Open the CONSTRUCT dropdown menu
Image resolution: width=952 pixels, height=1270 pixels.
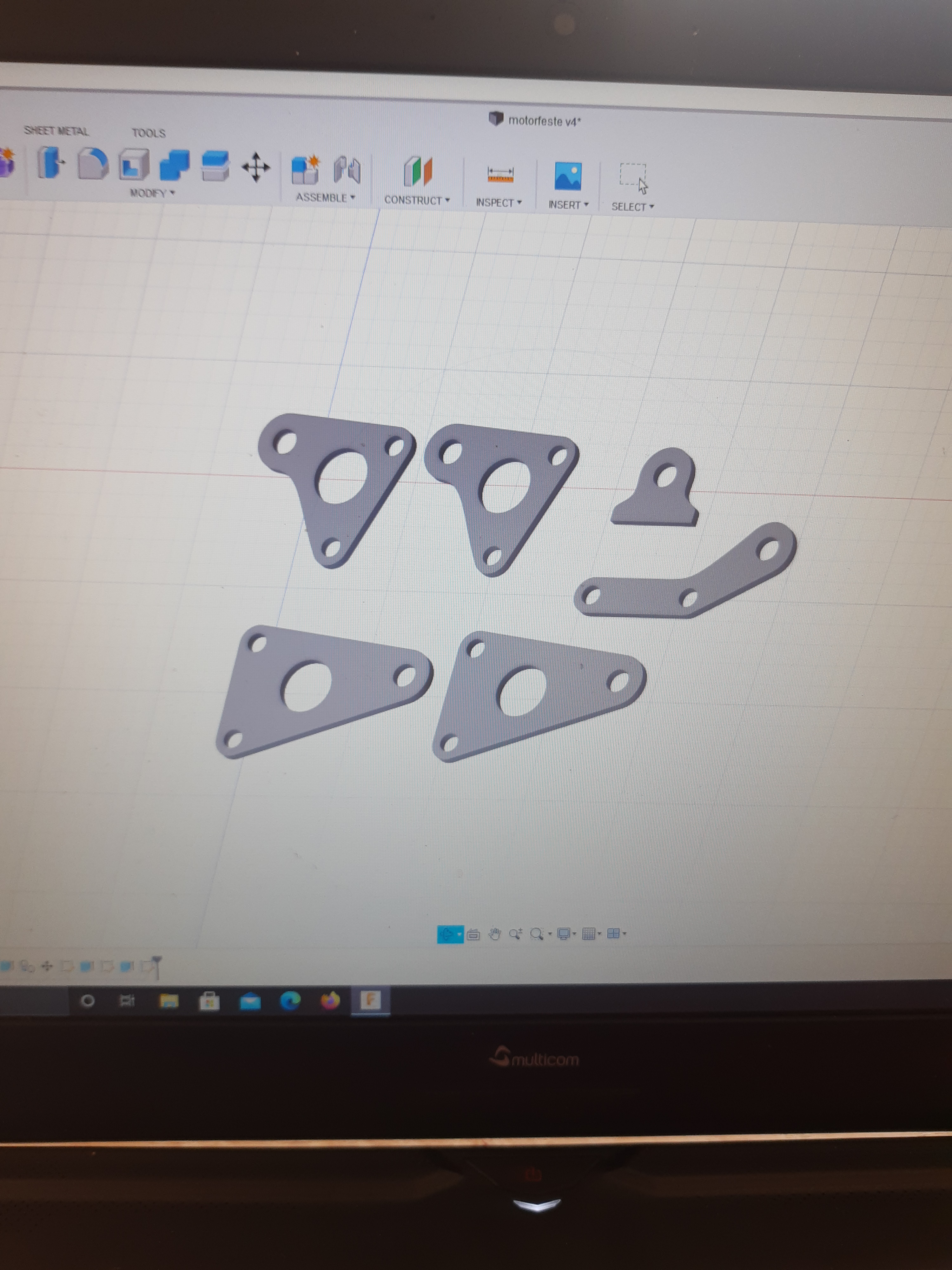pos(417,200)
